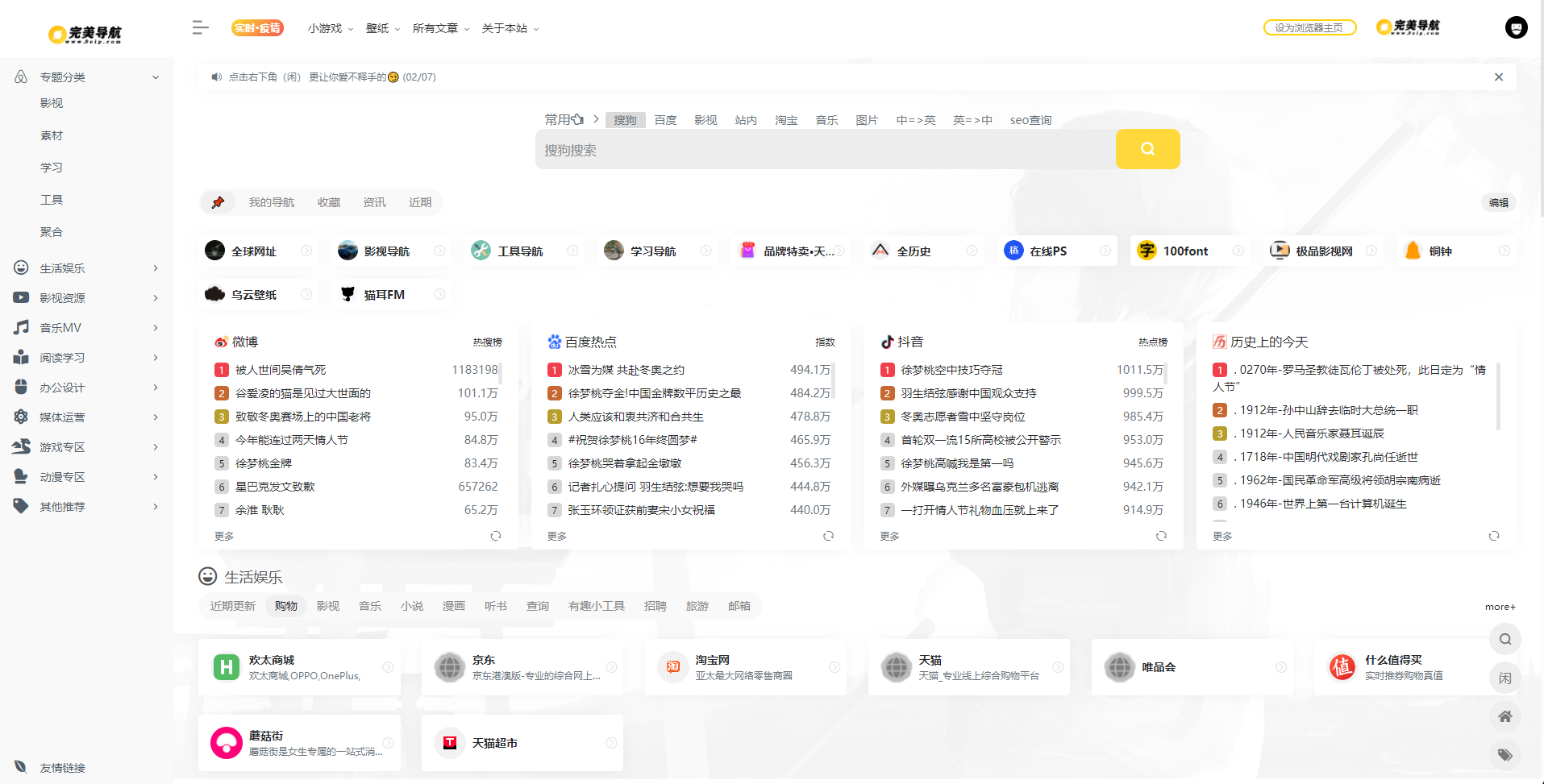Image resolution: width=1544 pixels, height=784 pixels.
Task: Expand the 阅读学习 sidebar category
Action: tap(156, 358)
